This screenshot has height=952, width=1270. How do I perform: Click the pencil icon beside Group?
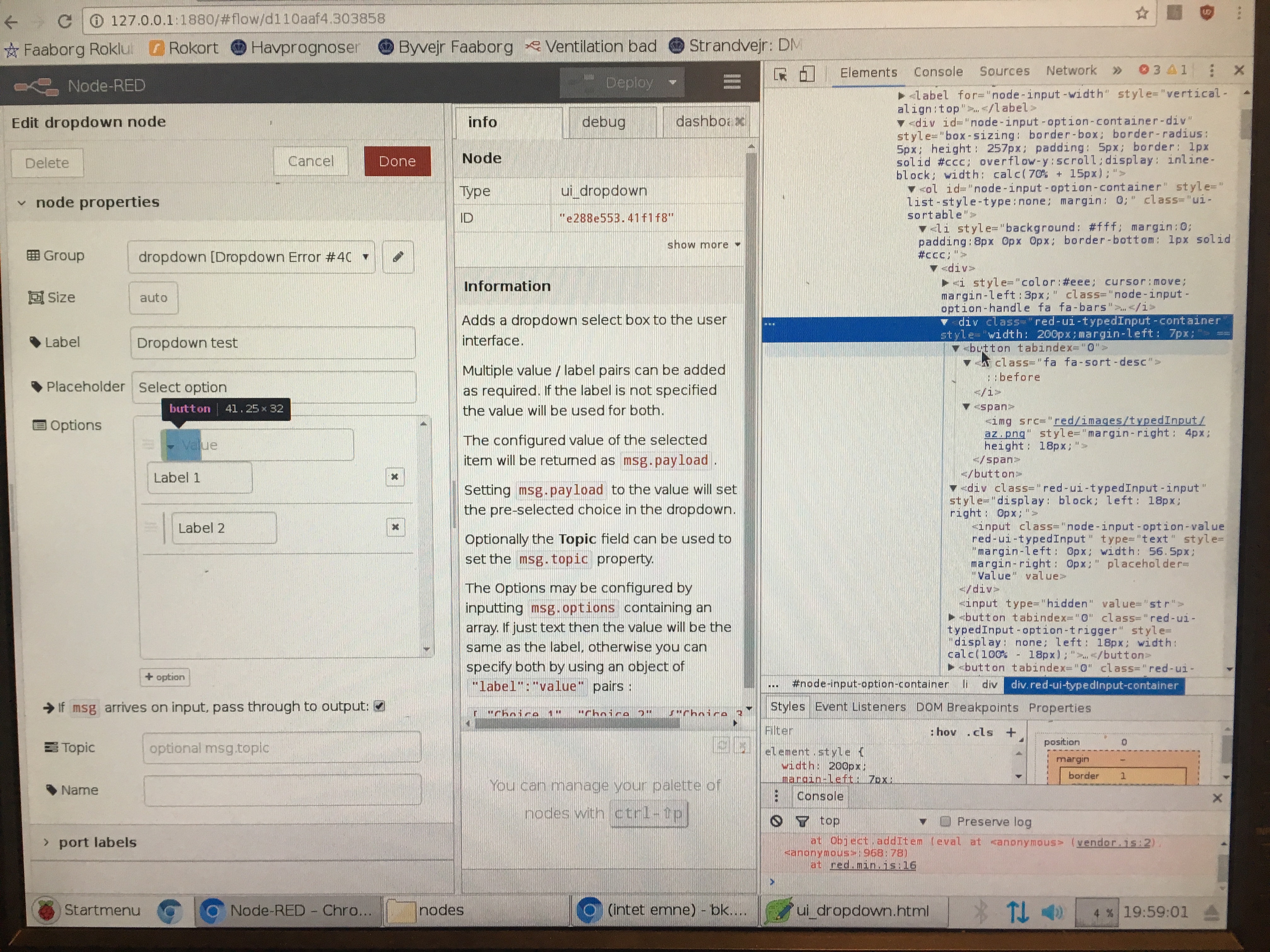click(x=398, y=257)
